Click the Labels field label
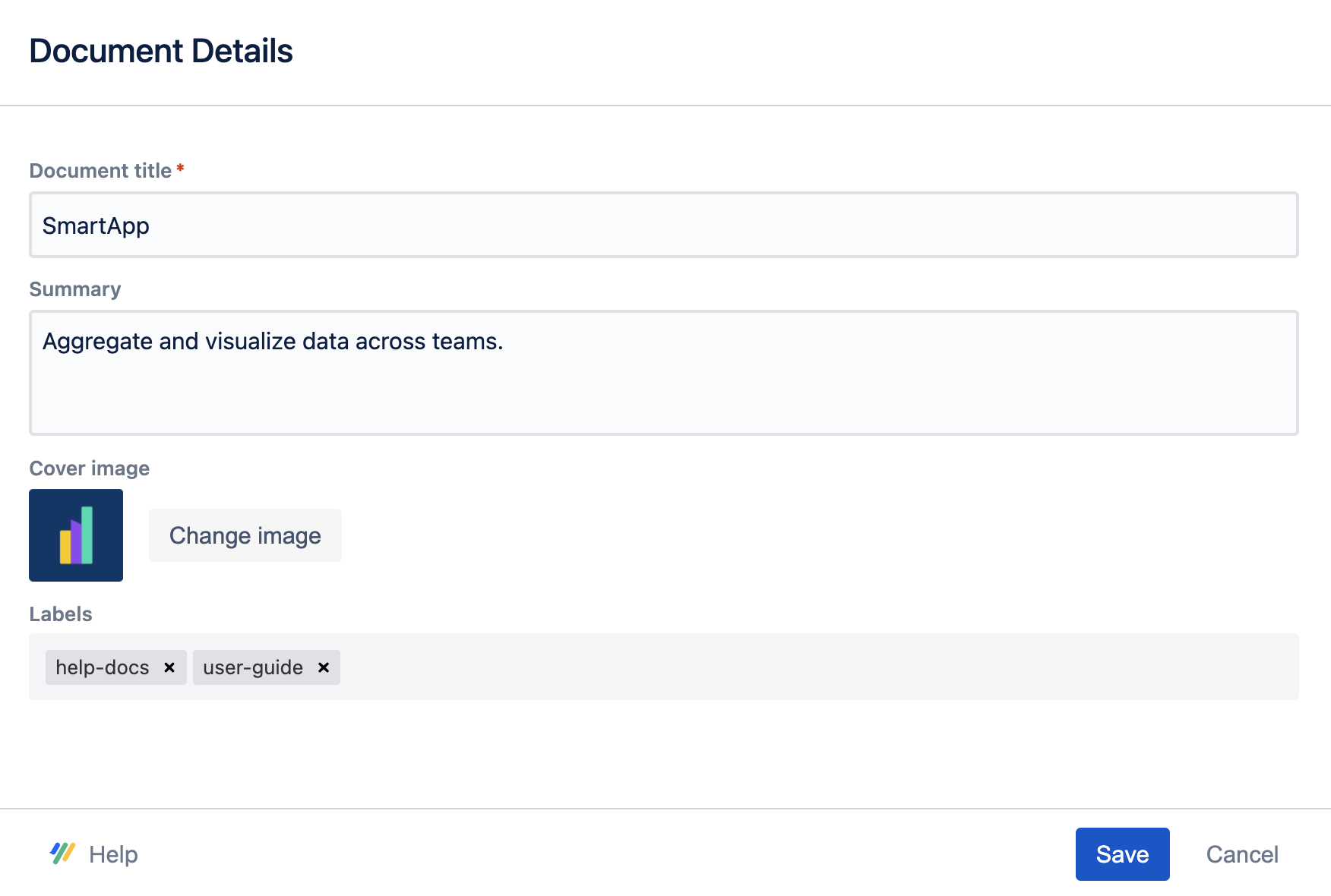The width and height of the screenshot is (1331, 896). click(x=61, y=614)
